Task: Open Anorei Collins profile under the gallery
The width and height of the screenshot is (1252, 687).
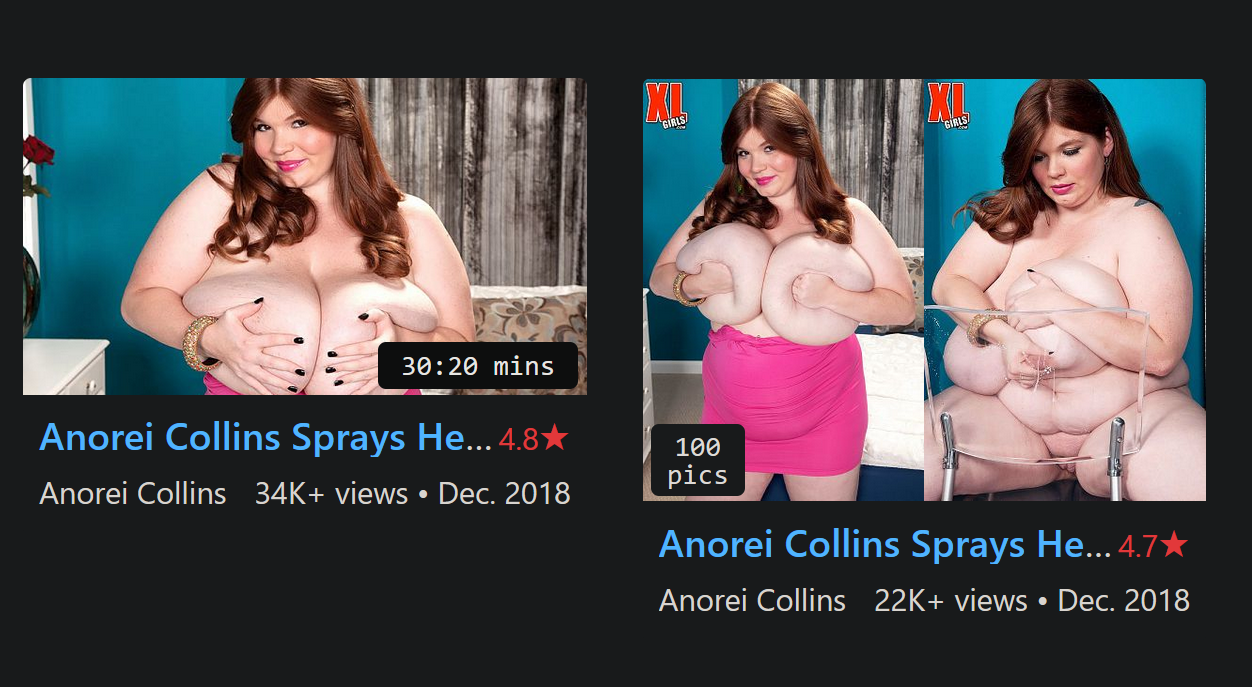Action: click(x=753, y=601)
